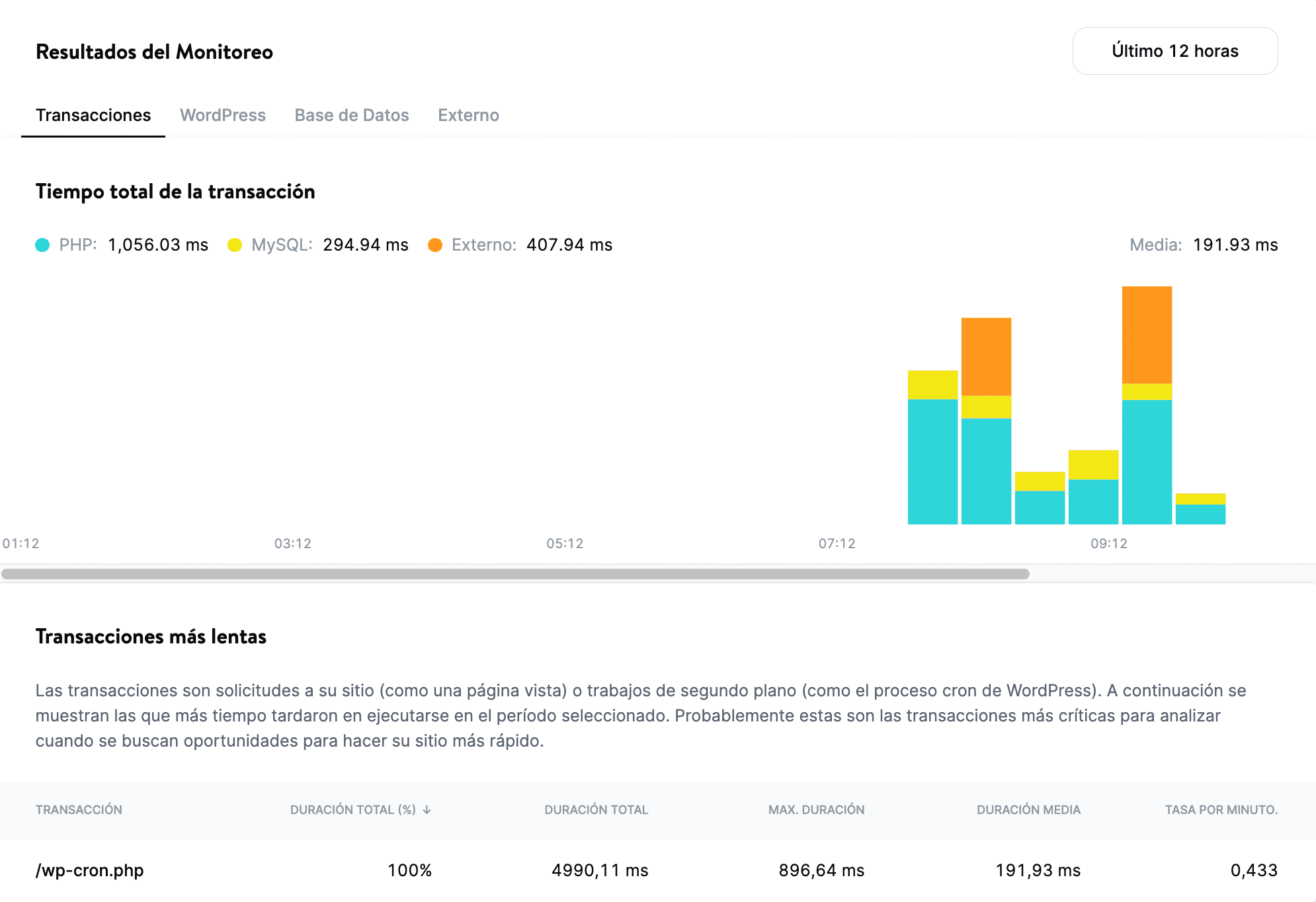This screenshot has width=1316, height=902.
Task: Click the sort arrow beside Duración Total (%)
Action: [427, 810]
